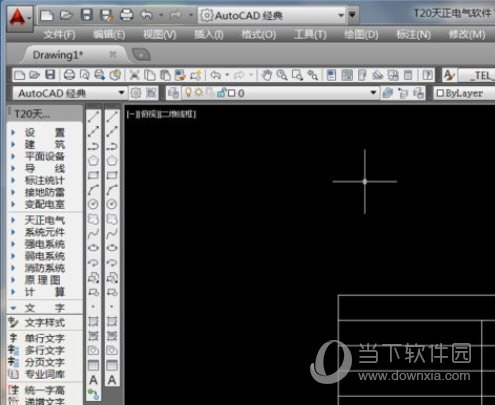495x405 pixels.
Task: Open the Layer Properties Manager icon
Action: (173, 93)
